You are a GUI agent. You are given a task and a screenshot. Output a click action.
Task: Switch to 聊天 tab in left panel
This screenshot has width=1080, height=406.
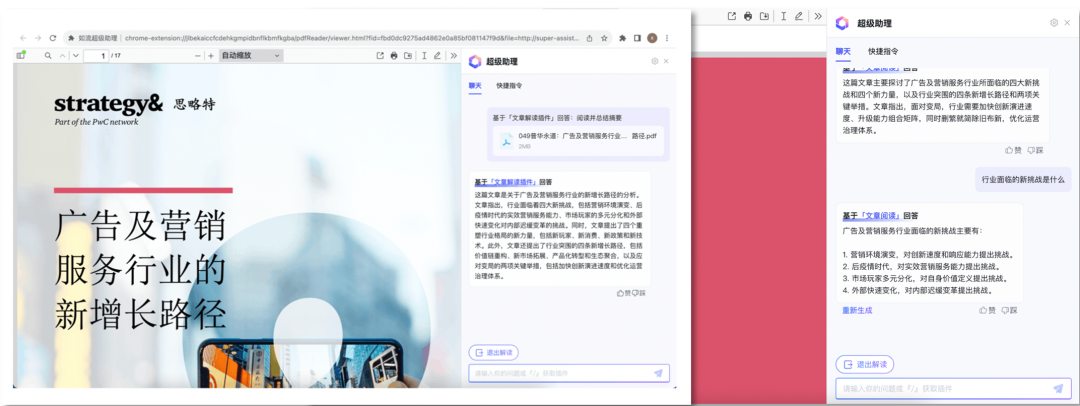475,86
